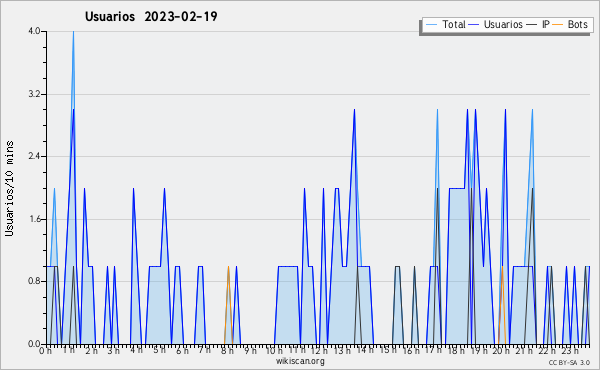Viewport: 600px width, 370px height.
Task: Click the x-axis label '12 h'
Action: 320,351
